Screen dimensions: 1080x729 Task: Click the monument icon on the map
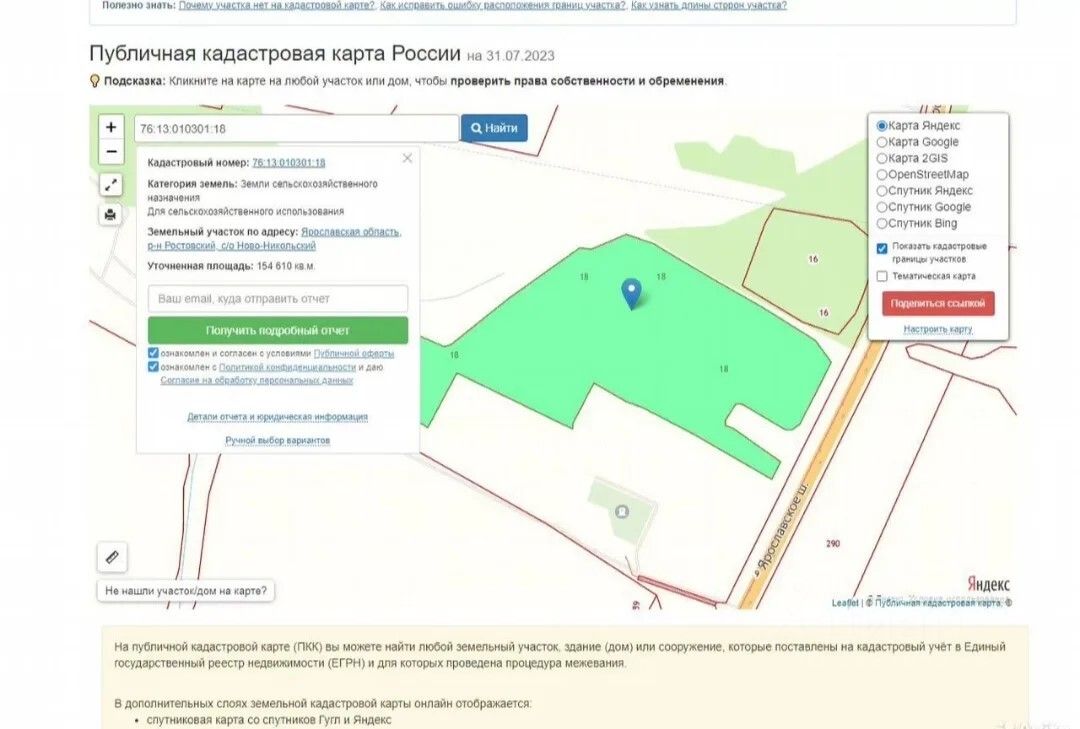(x=622, y=511)
